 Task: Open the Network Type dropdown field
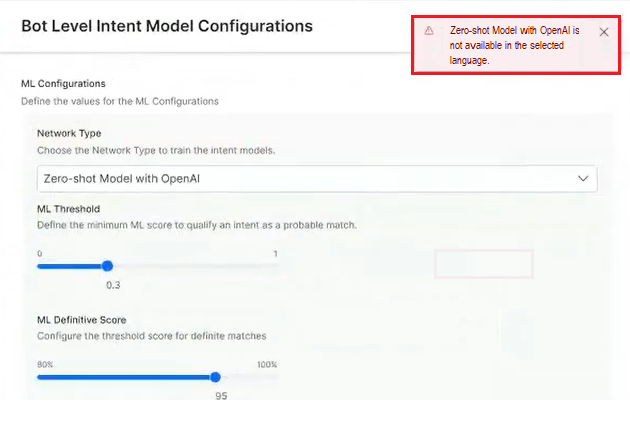pyautogui.click(x=300, y=178)
